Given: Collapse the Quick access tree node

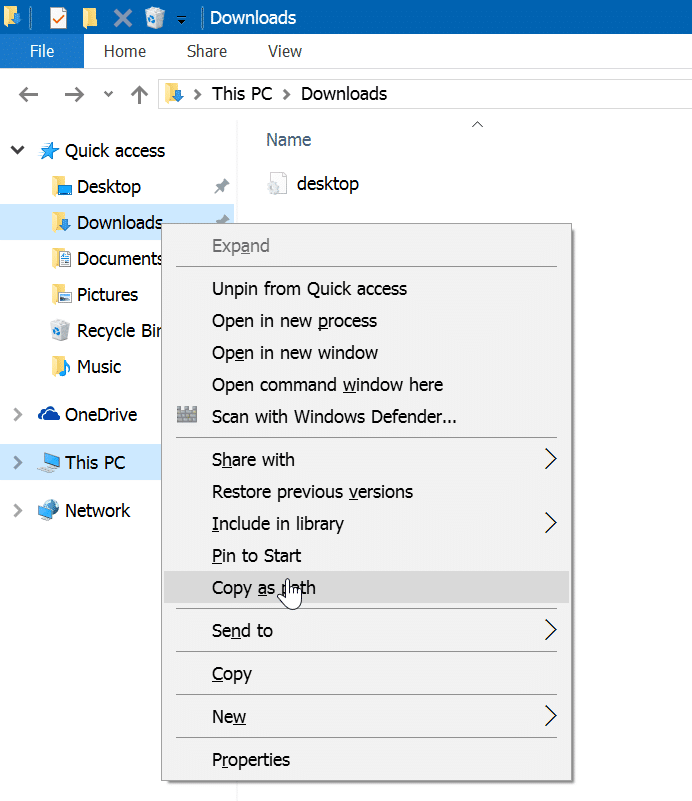Looking at the screenshot, I should click(x=18, y=150).
